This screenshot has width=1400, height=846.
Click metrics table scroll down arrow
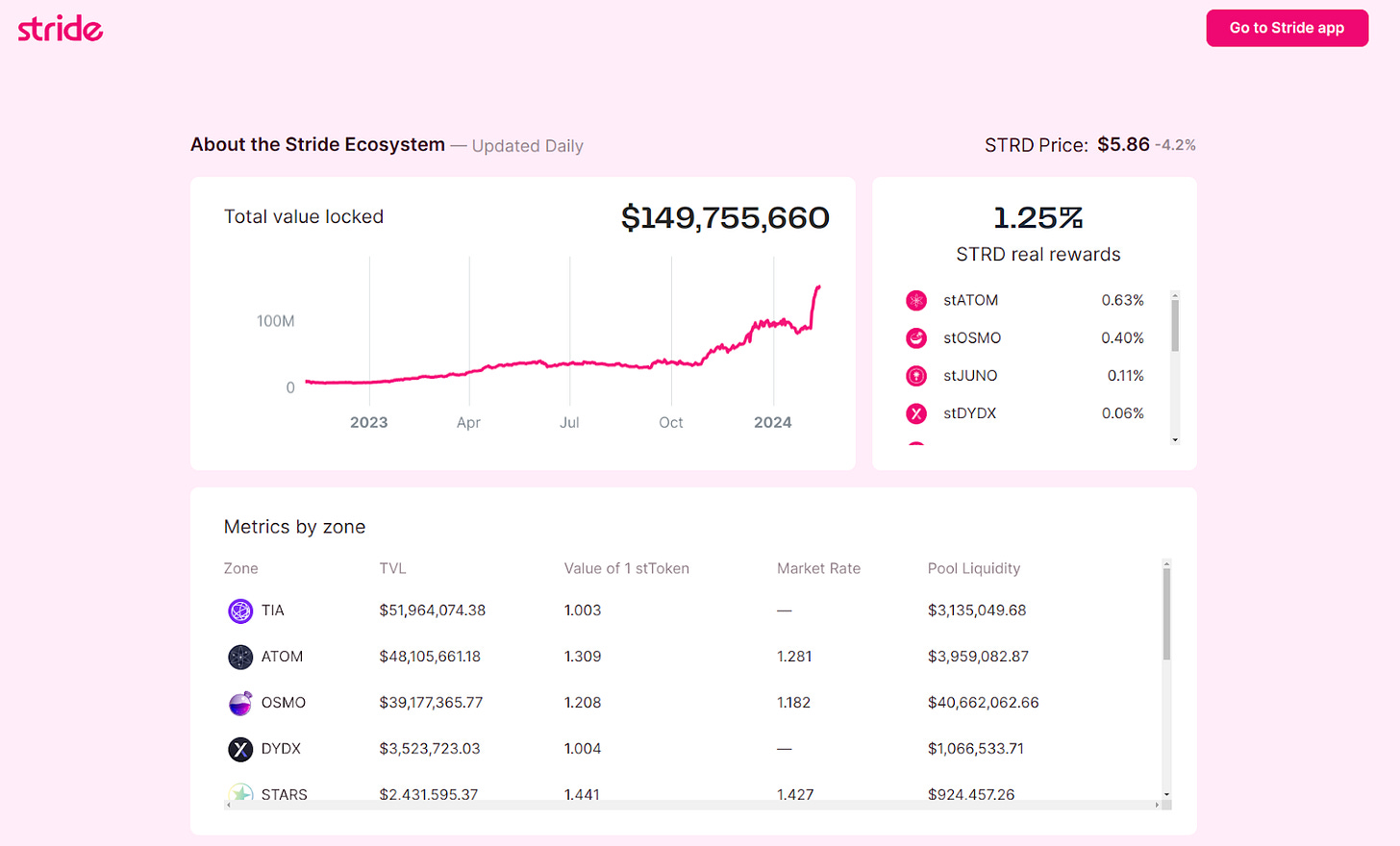coord(1166,795)
